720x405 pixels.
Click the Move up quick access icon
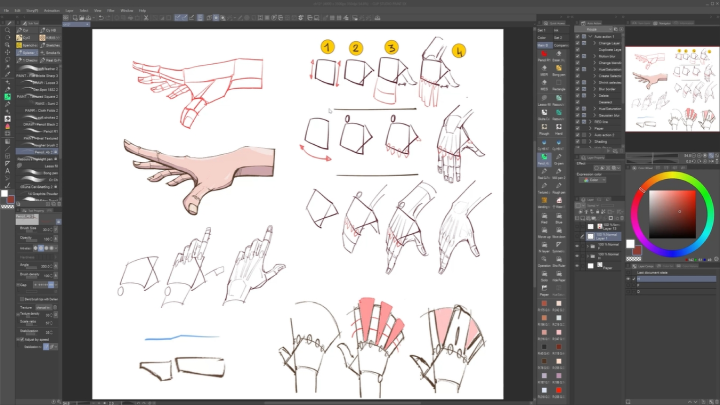[x=544, y=232]
